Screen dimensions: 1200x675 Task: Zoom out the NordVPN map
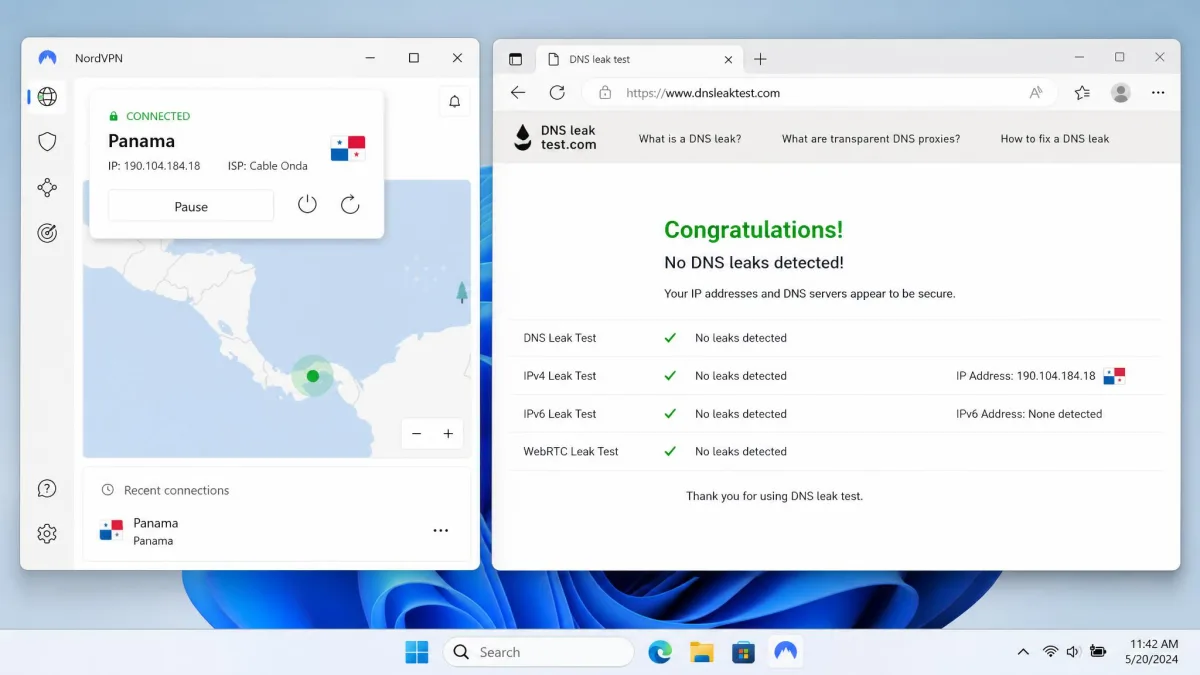[x=417, y=433]
